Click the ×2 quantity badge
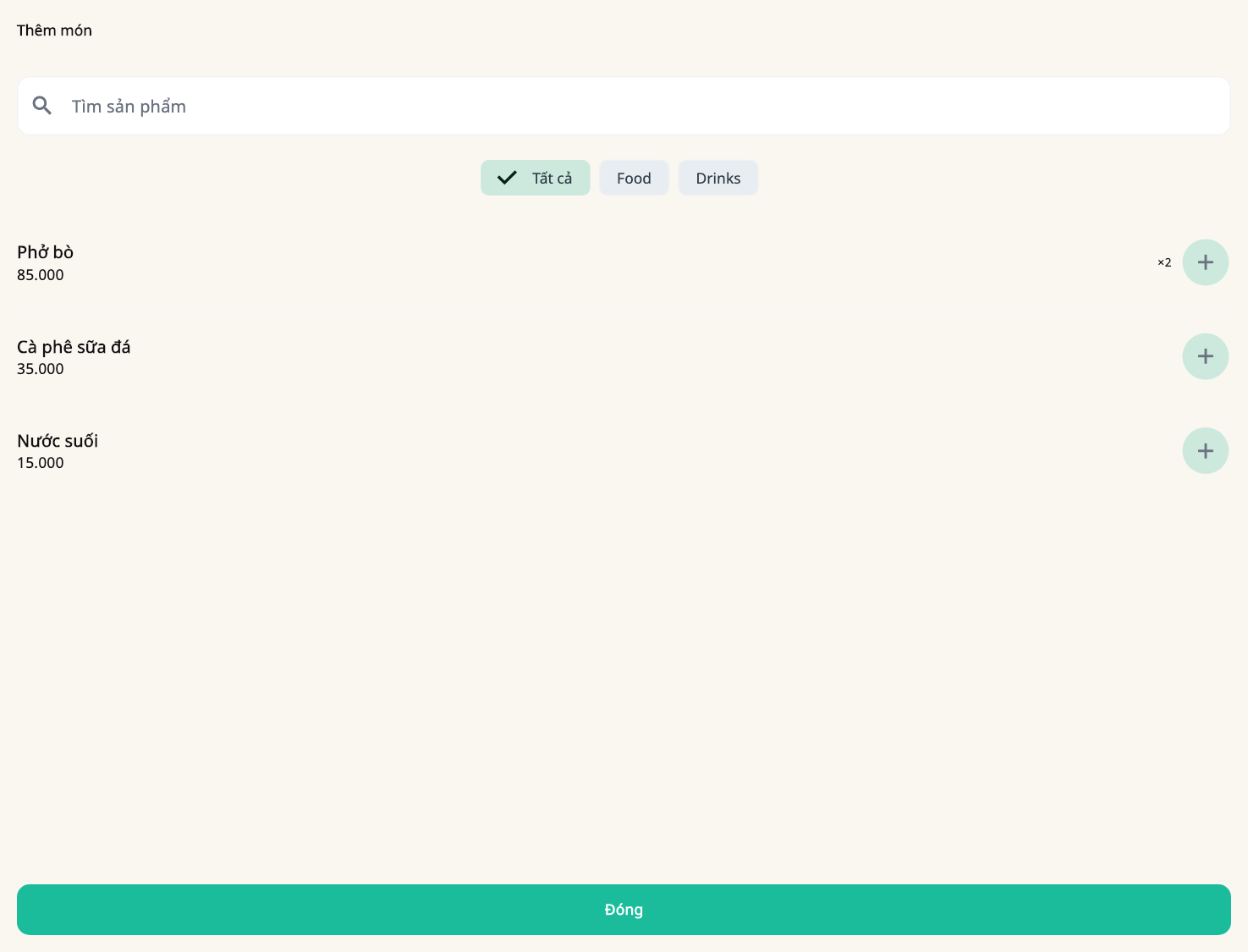 [x=1164, y=262]
